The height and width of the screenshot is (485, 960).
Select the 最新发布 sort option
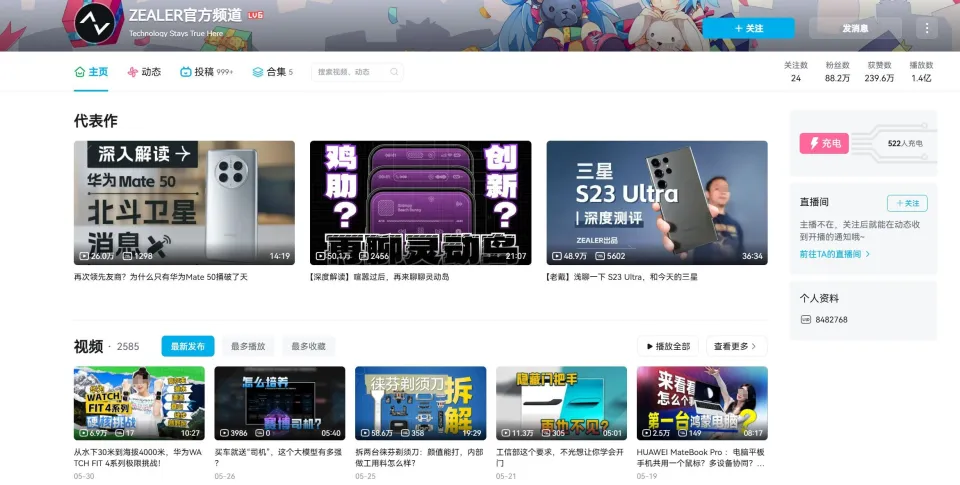(188, 346)
